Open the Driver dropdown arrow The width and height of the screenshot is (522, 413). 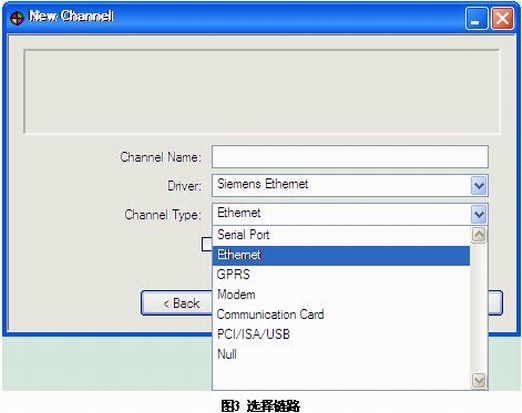click(479, 185)
